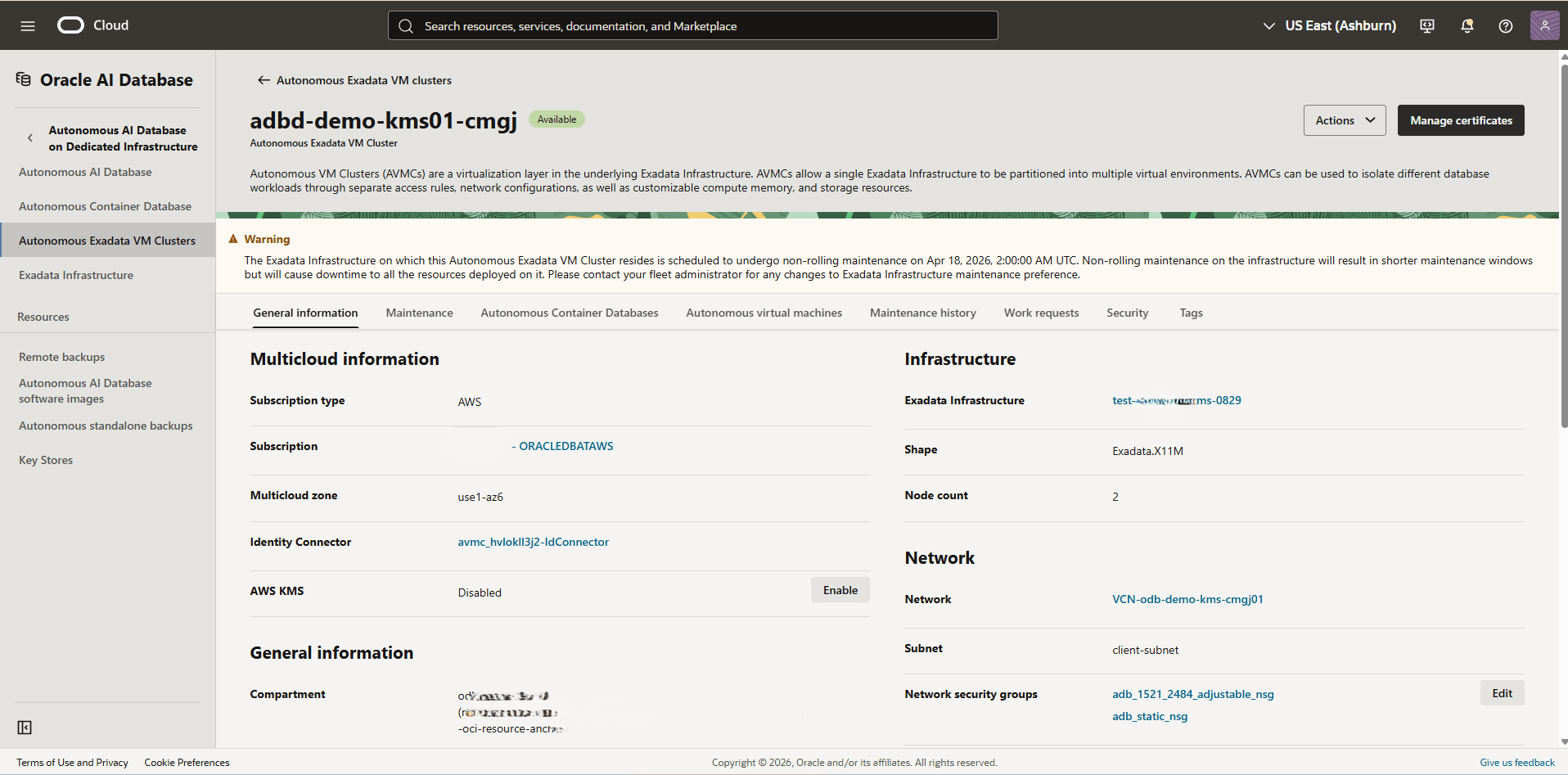Open the help icon

click(1505, 25)
